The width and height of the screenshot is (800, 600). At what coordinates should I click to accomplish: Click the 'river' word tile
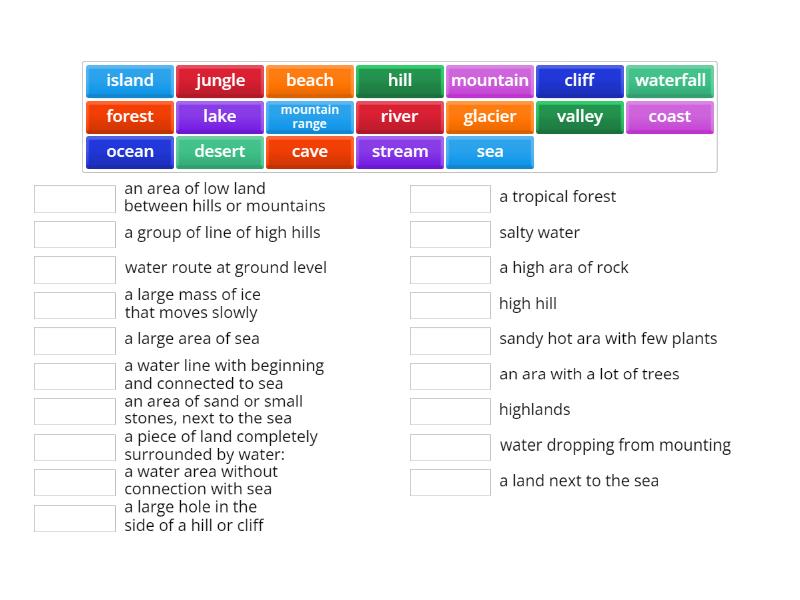tap(399, 117)
